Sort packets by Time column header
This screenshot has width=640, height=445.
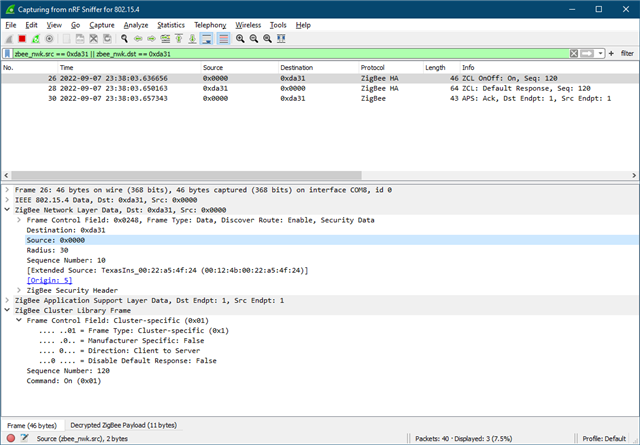(129, 67)
